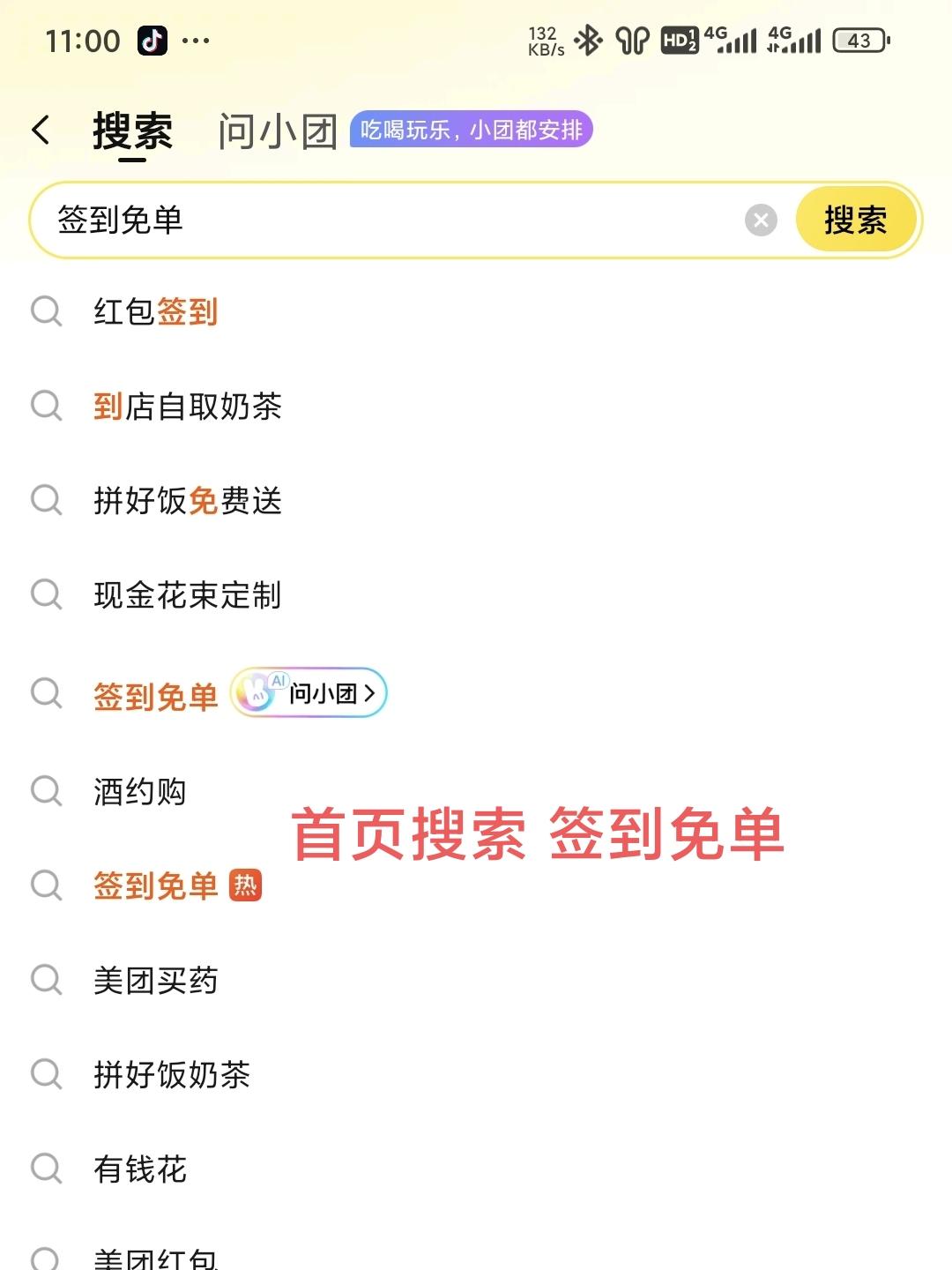Tap magnifier icon beside 拼好饭奶茶
This screenshot has height=1270, width=952.
tap(46, 1074)
